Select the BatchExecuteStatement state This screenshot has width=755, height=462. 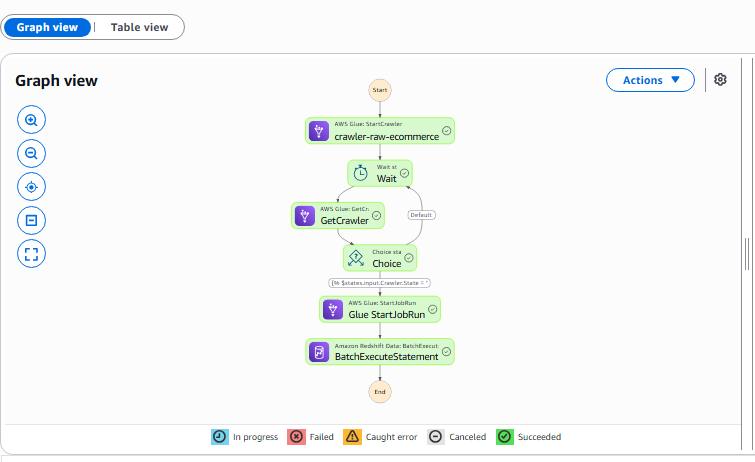[380, 352]
